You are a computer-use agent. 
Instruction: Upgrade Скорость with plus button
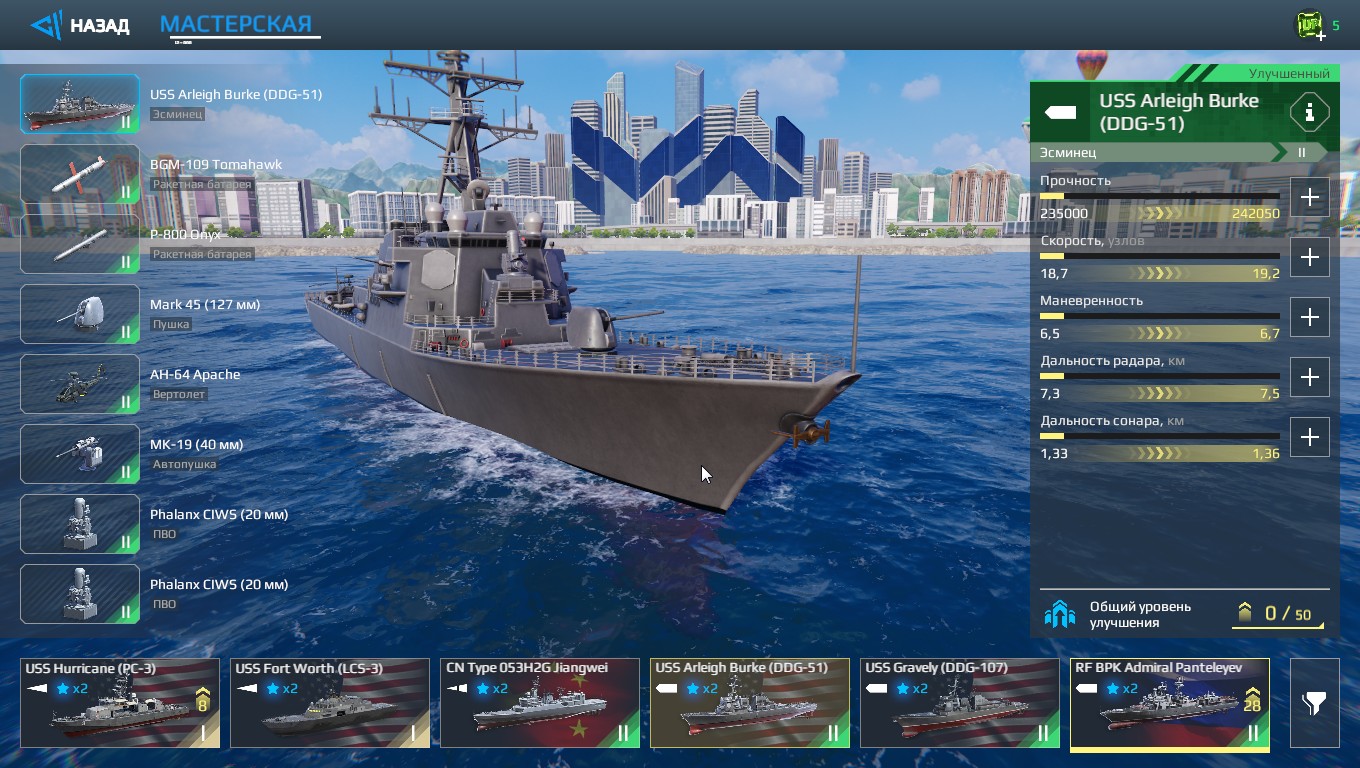point(1309,257)
